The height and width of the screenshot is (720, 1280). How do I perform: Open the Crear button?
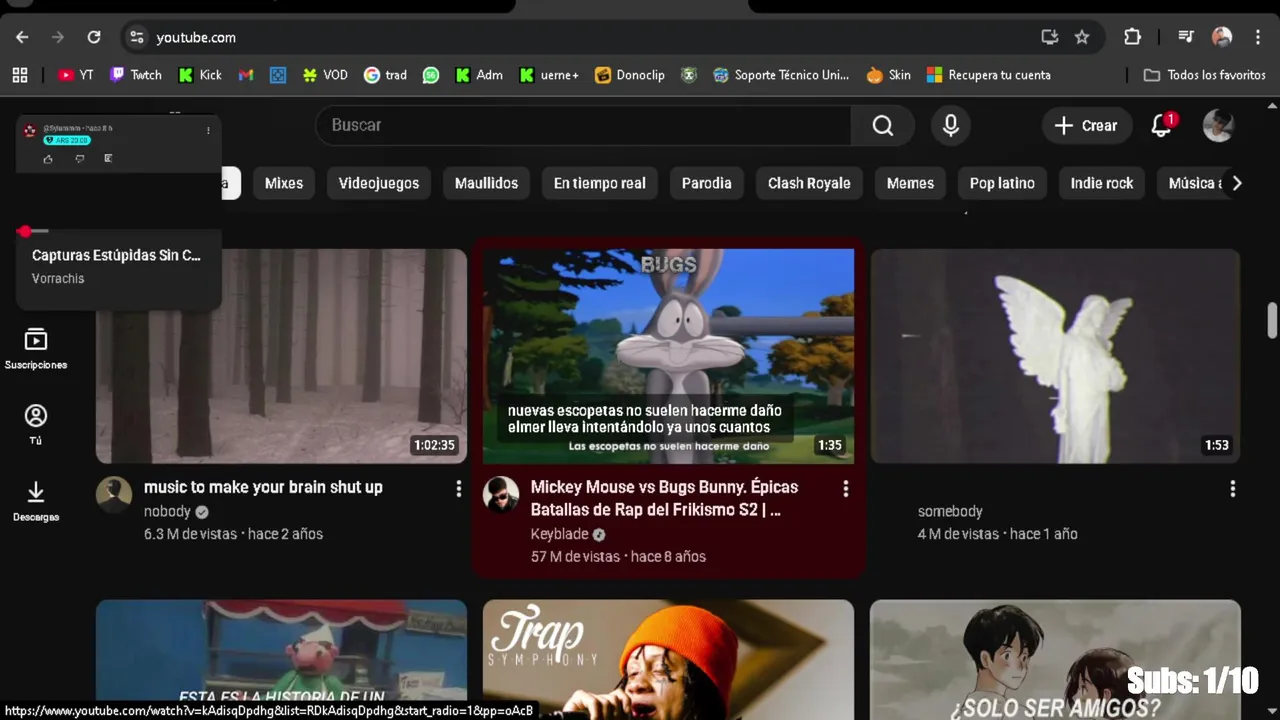point(1087,125)
